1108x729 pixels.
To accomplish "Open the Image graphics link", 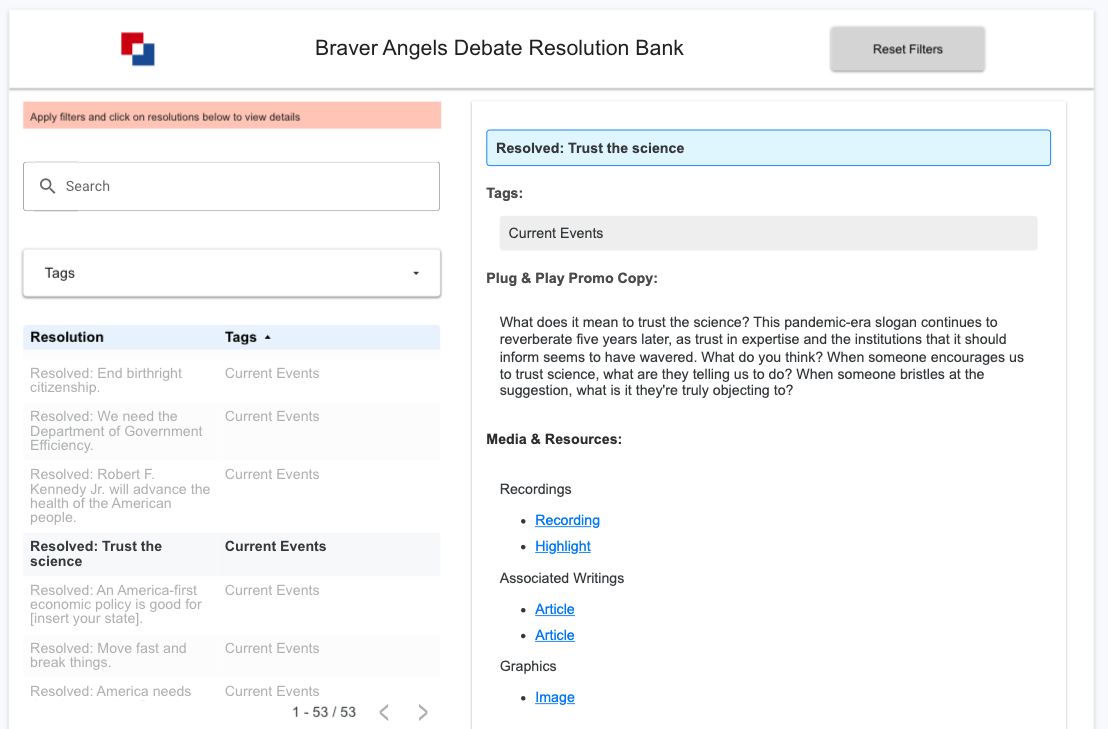I will coord(554,697).
